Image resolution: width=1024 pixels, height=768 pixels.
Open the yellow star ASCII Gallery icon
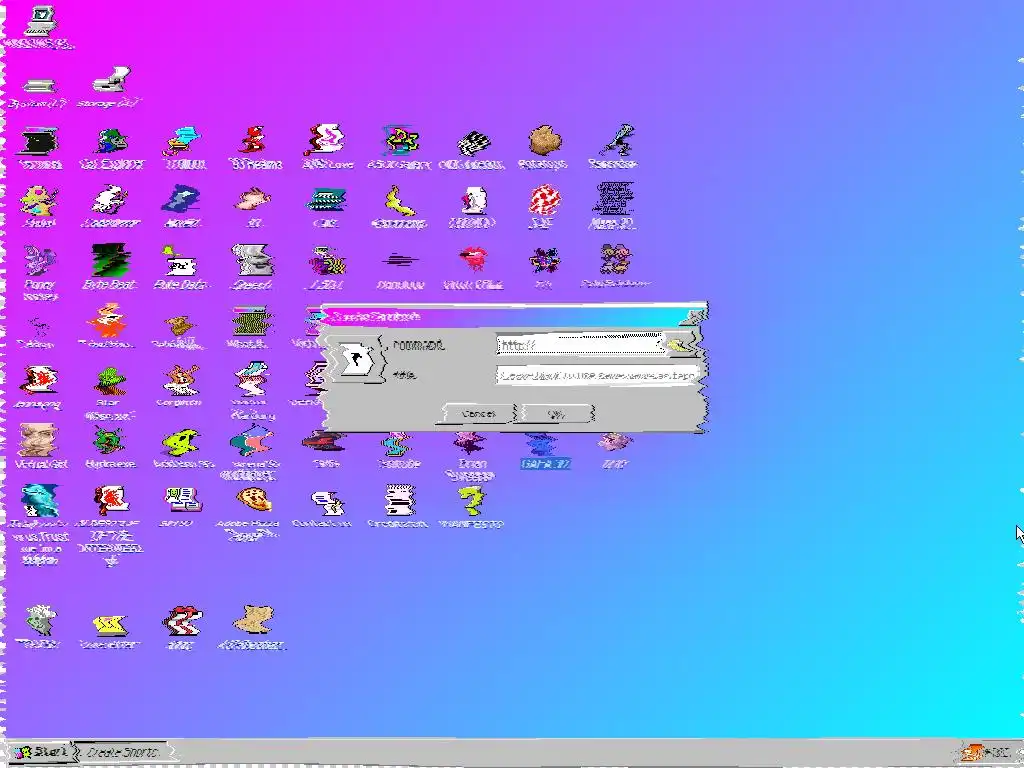[x=400, y=140]
